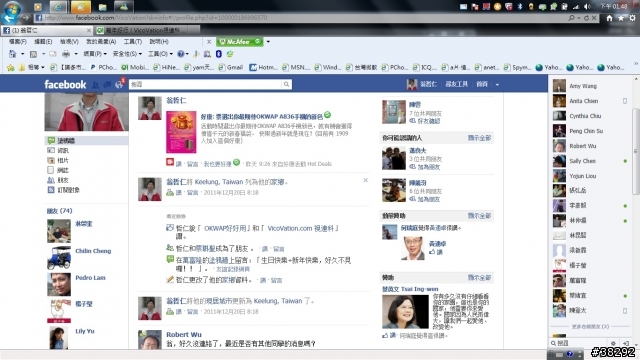Open chat sidebar settings gear
640x360 pixels.
613,343
